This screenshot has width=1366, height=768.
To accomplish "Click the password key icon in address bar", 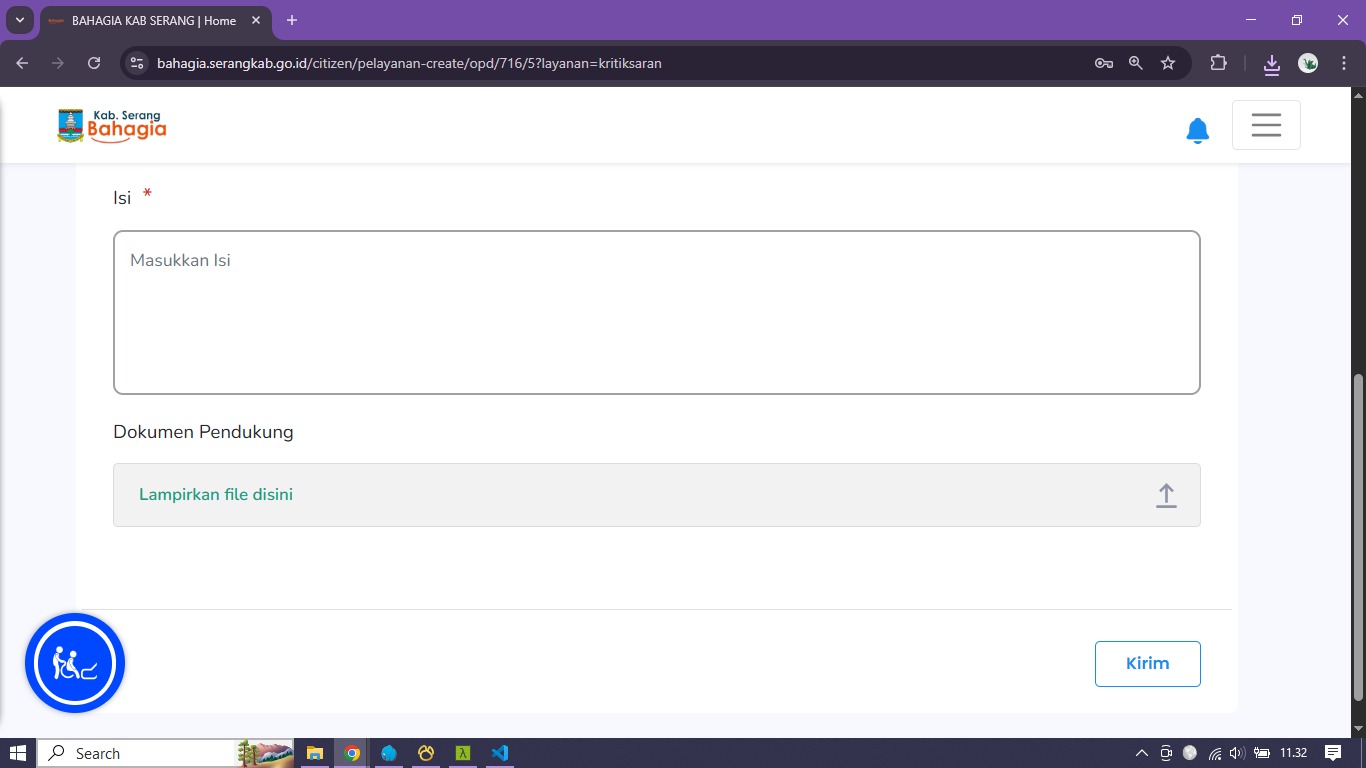I will (1104, 63).
